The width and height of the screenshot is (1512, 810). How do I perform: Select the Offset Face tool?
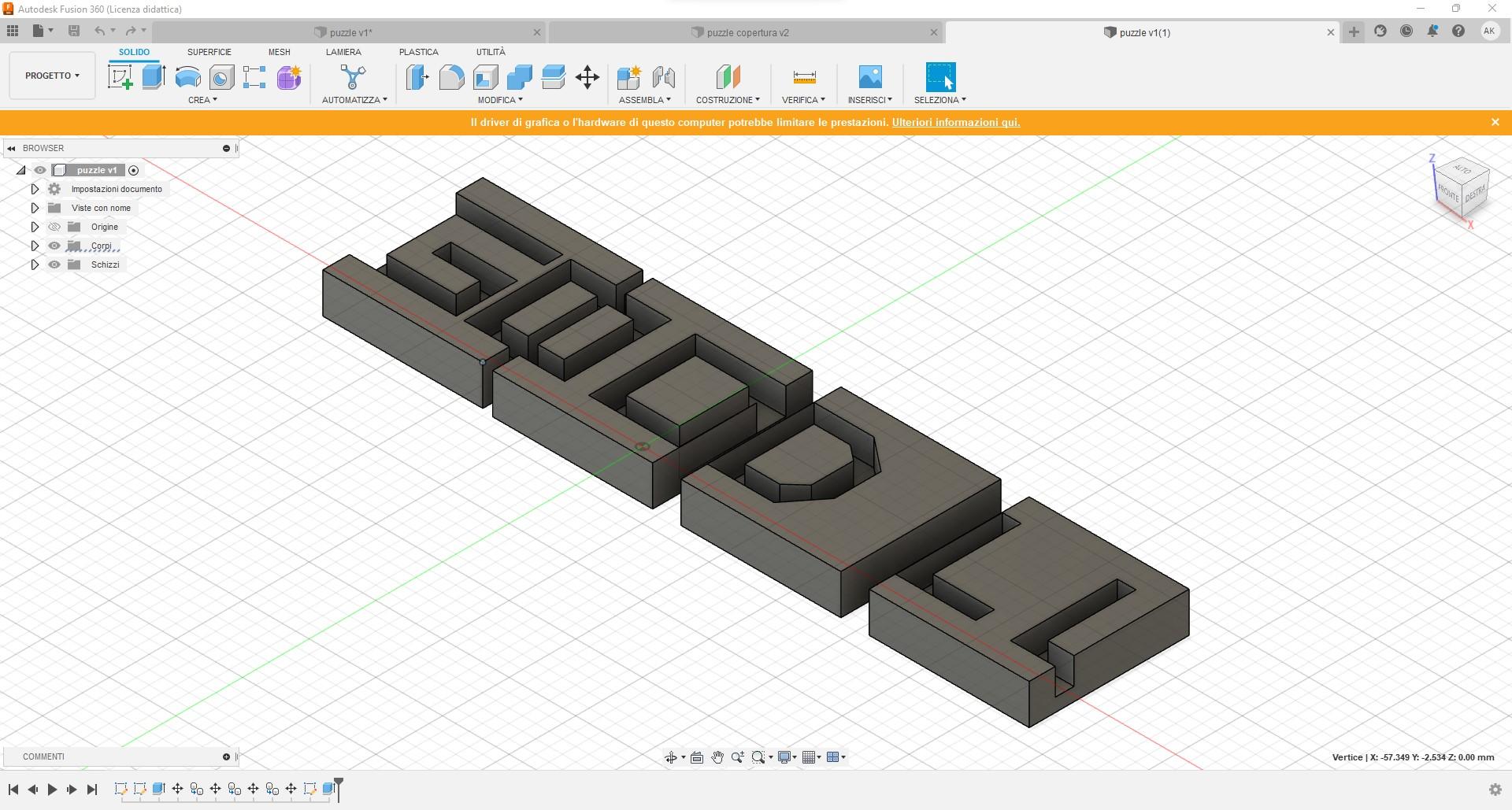[x=554, y=77]
